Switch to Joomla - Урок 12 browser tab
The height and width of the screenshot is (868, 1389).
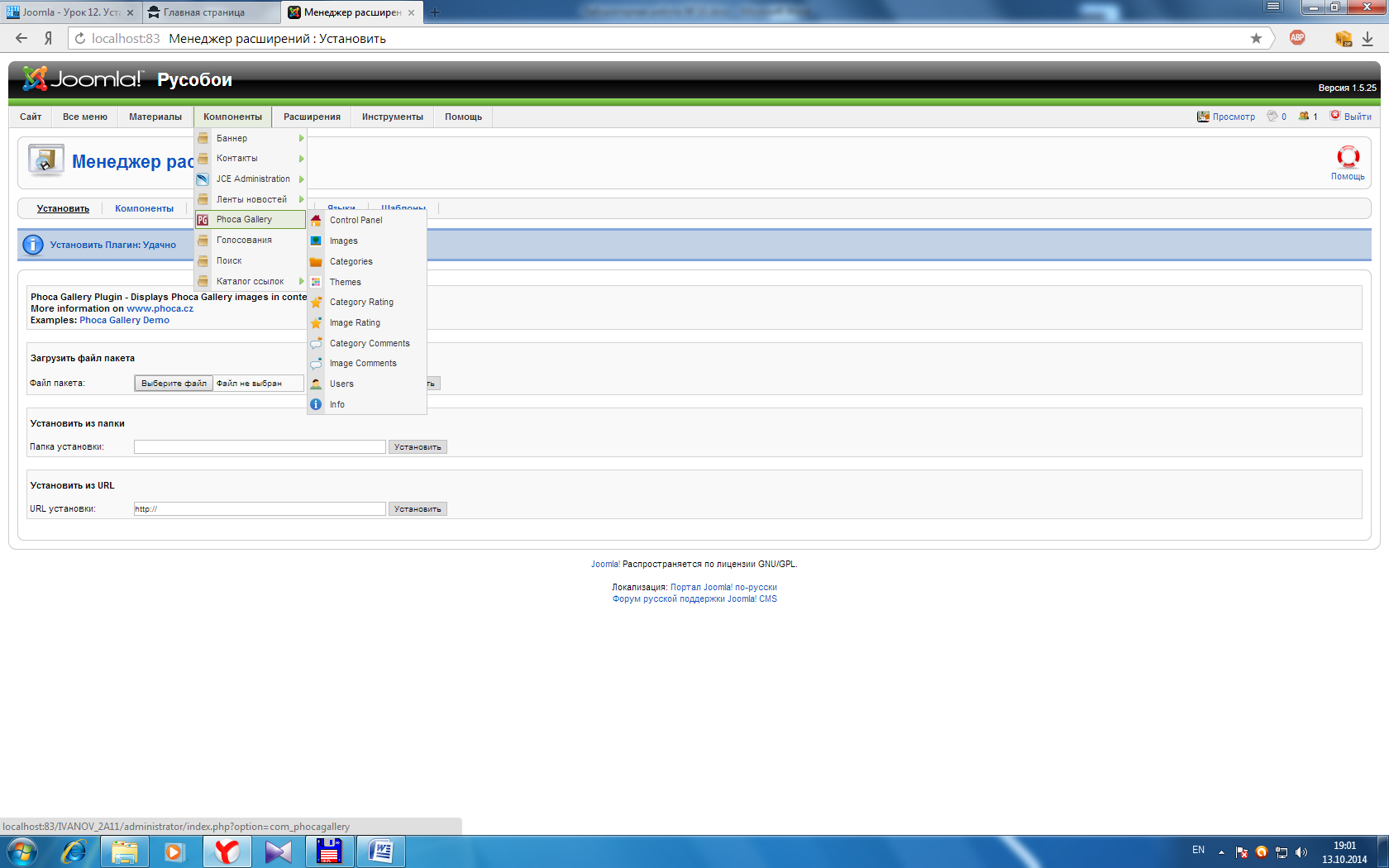click(x=71, y=12)
